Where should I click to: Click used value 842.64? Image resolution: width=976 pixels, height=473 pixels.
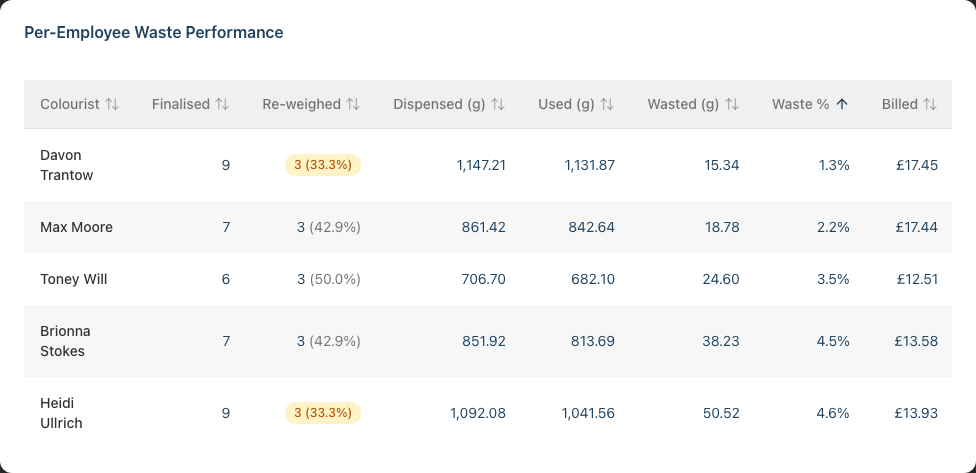point(591,227)
